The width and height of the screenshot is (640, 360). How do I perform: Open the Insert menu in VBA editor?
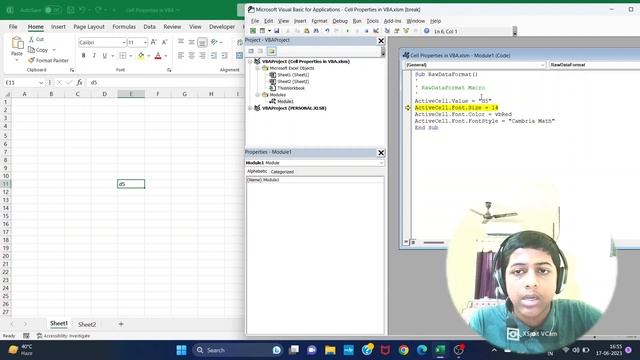click(300, 21)
